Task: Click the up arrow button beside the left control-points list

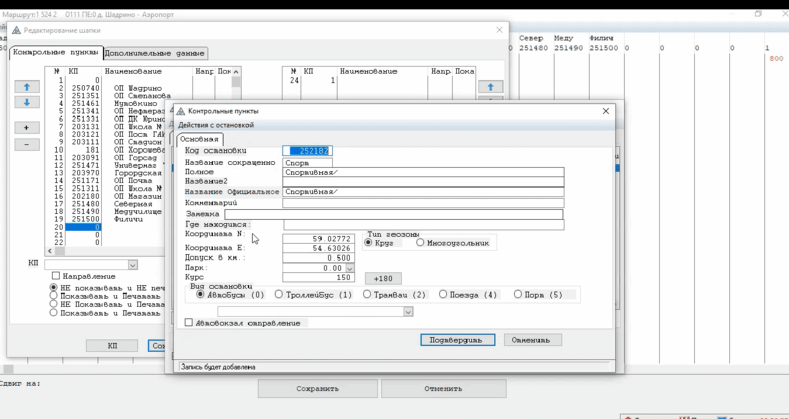Action: 27,87
